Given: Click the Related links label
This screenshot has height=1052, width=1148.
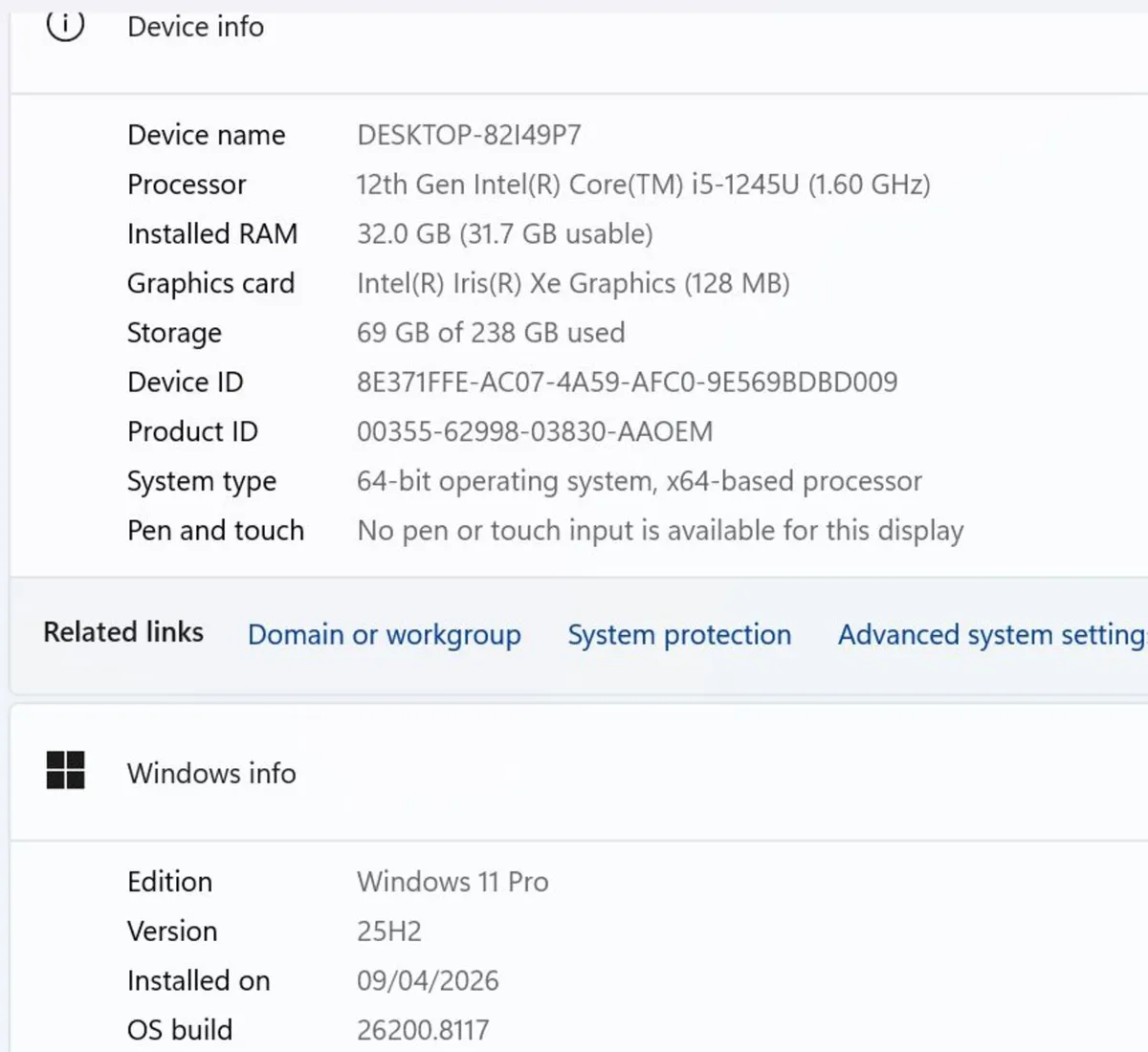Looking at the screenshot, I should coord(122,631).
